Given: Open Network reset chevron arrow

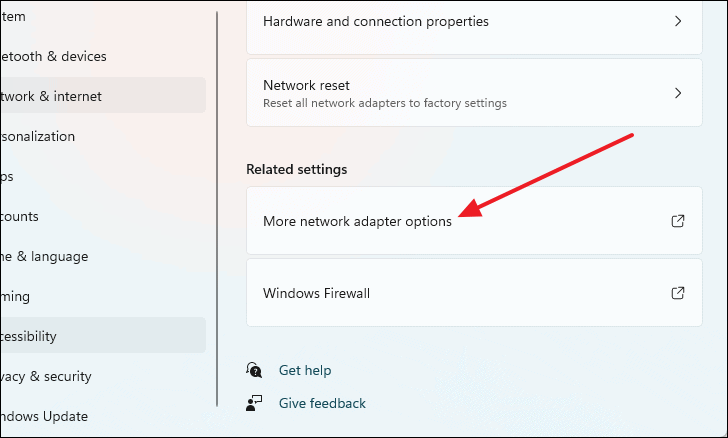Looking at the screenshot, I should click(678, 93).
